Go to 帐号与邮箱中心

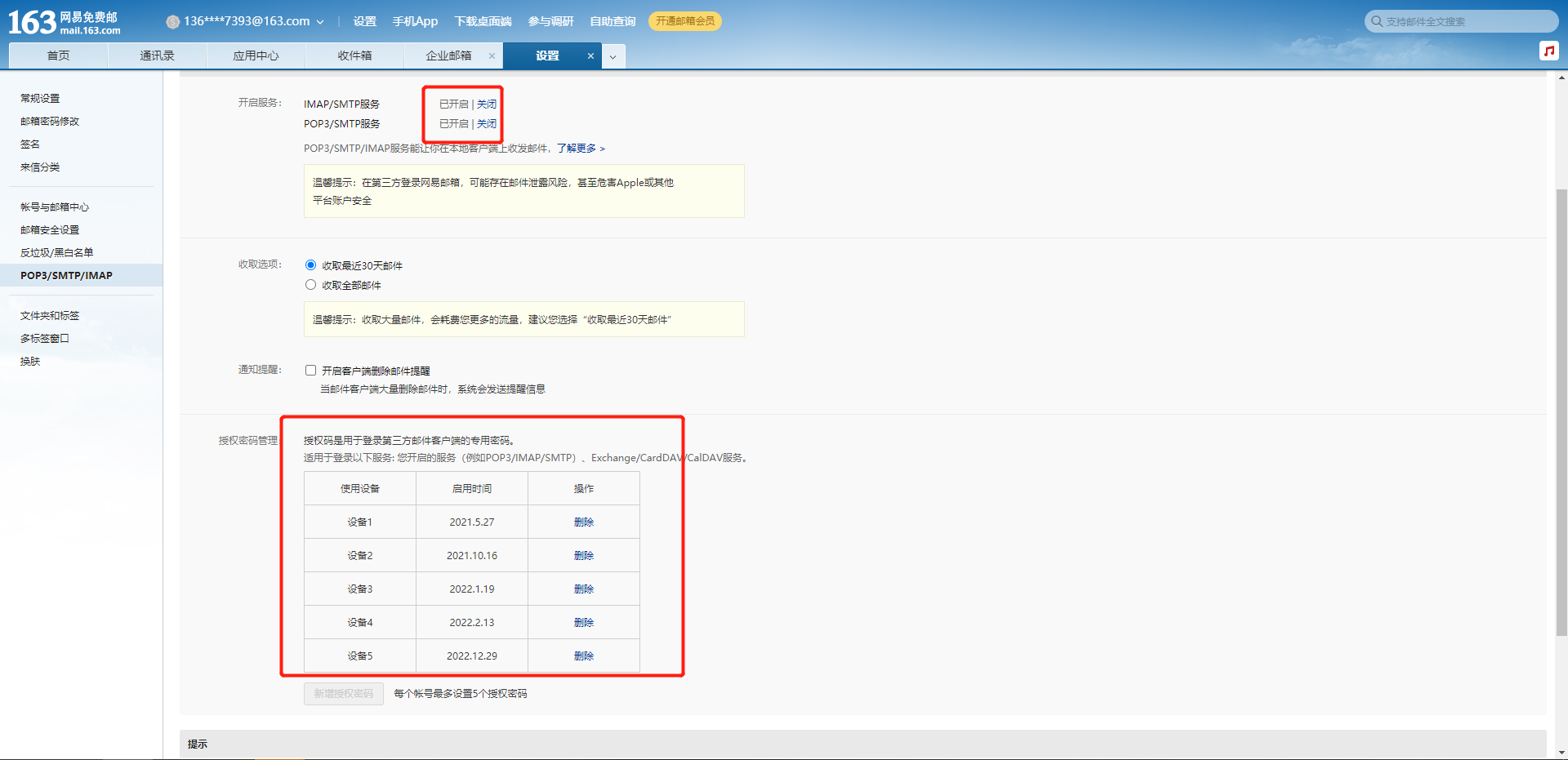pyautogui.click(x=55, y=207)
